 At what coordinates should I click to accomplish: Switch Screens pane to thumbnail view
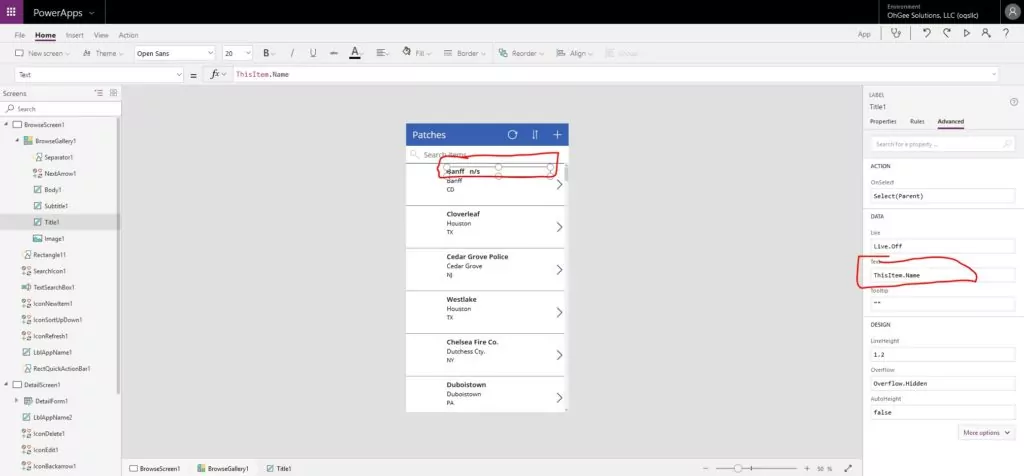click(x=114, y=93)
